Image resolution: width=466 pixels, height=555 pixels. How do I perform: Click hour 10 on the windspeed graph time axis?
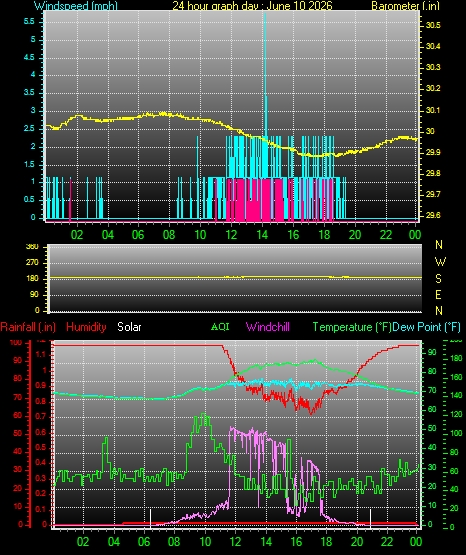tap(200, 235)
